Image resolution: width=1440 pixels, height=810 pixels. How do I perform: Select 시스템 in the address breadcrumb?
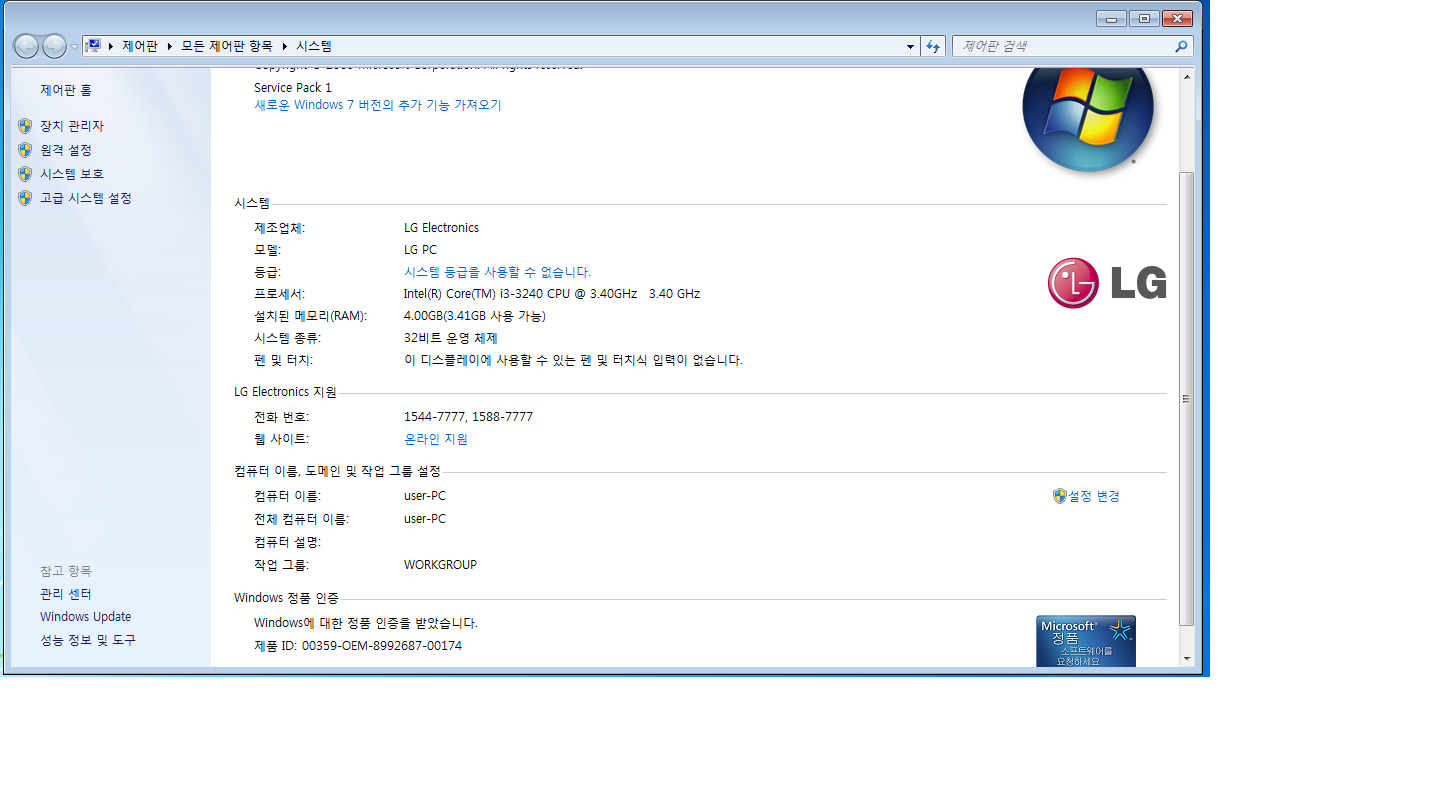pos(313,46)
